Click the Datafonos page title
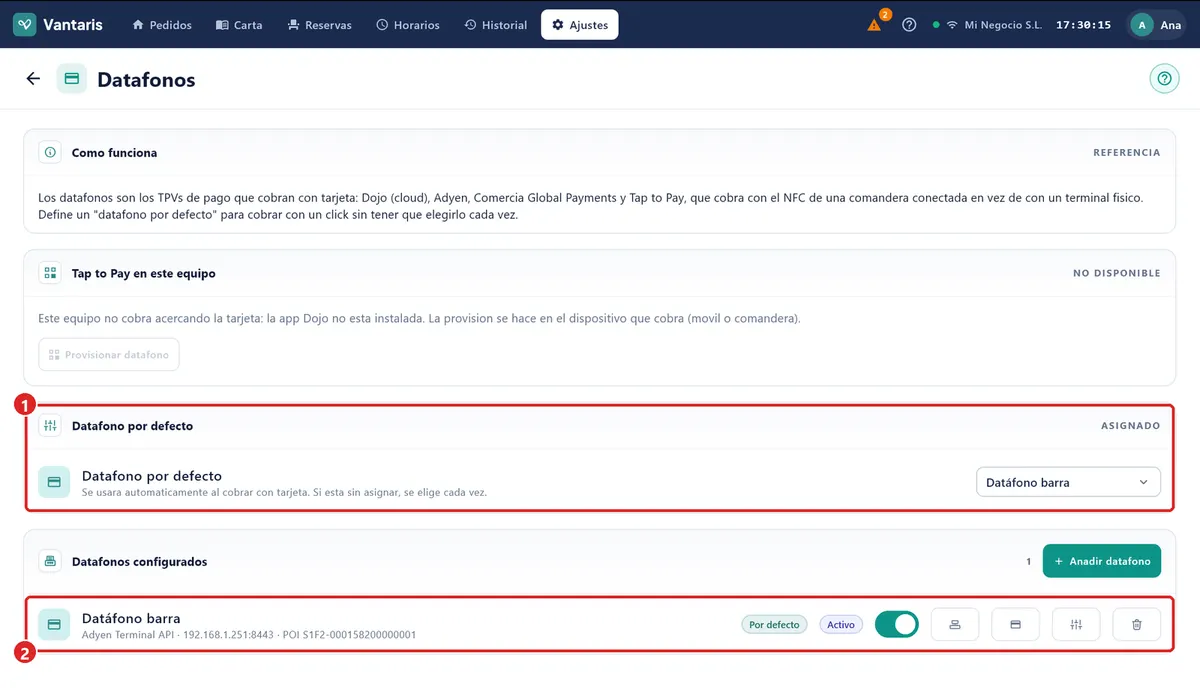Viewport: 1200px width, 692px height. point(146,79)
